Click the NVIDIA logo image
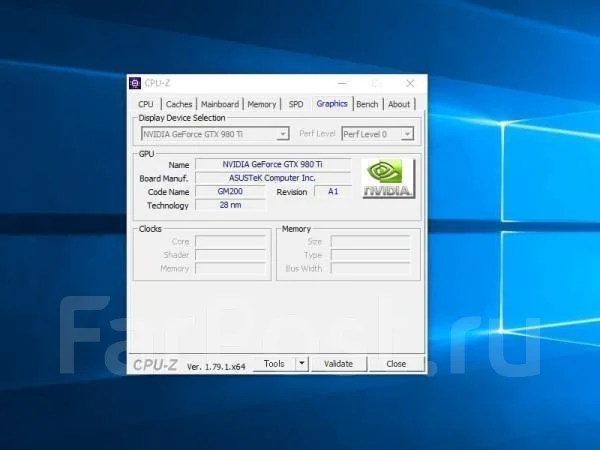This screenshot has width=600, height=450. pyautogui.click(x=388, y=178)
